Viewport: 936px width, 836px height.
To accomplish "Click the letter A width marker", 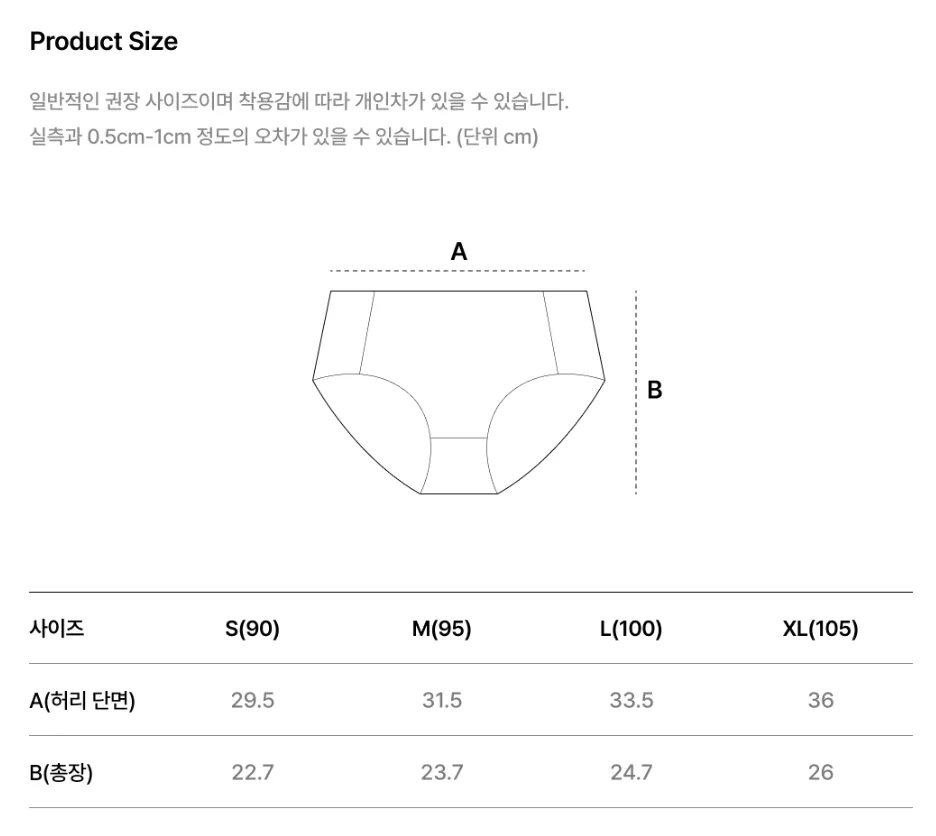I will tap(458, 251).
